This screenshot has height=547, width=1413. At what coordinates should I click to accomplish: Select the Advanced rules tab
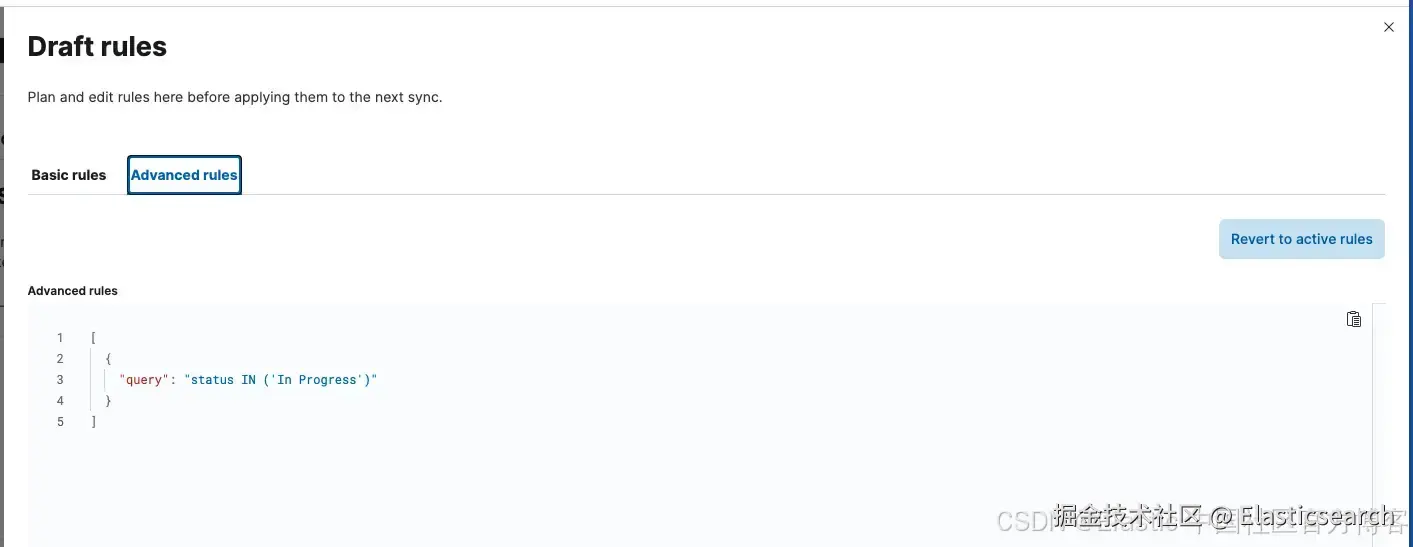click(x=184, y=175)
